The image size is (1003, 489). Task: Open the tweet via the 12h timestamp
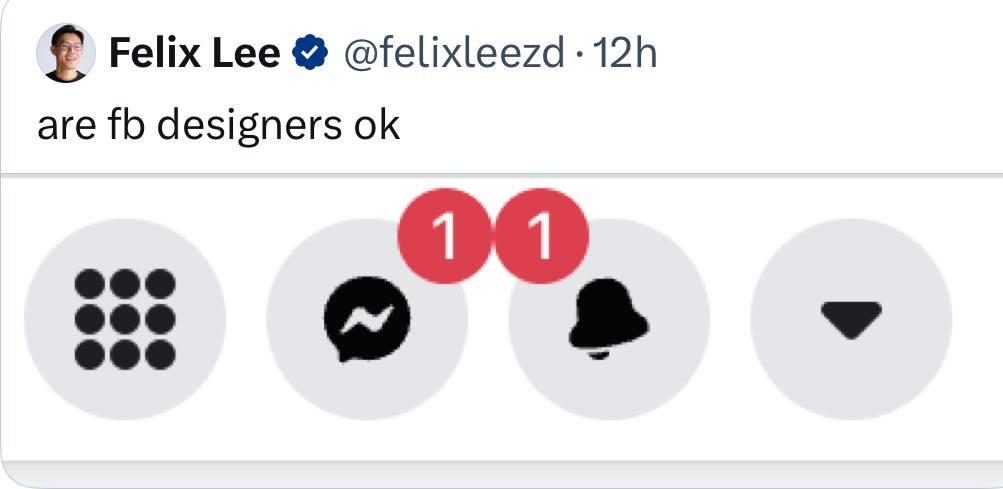click(625, 53)
